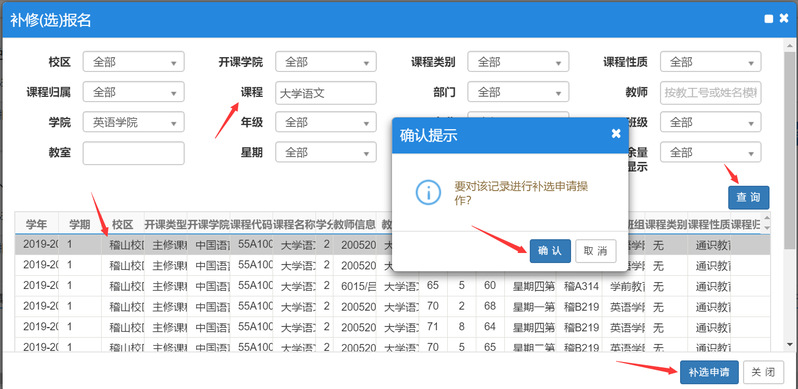
Task: Open the 校区 dropdown
Action: 133,62
